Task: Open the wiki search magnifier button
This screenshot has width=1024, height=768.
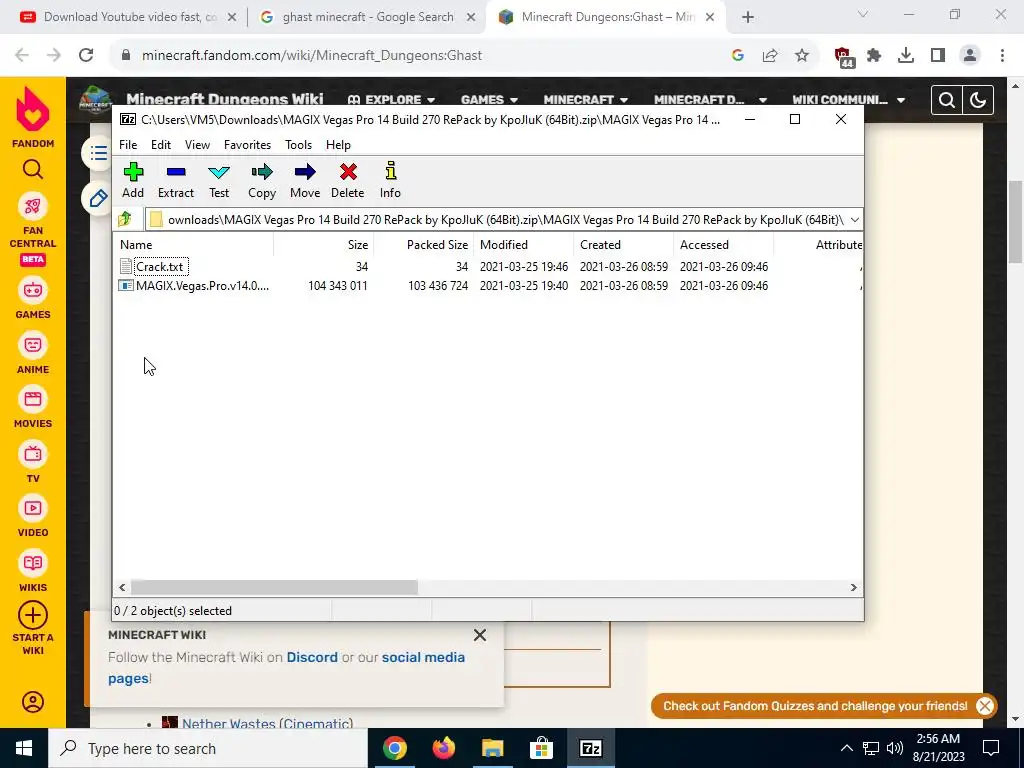Action: point(947,100)
